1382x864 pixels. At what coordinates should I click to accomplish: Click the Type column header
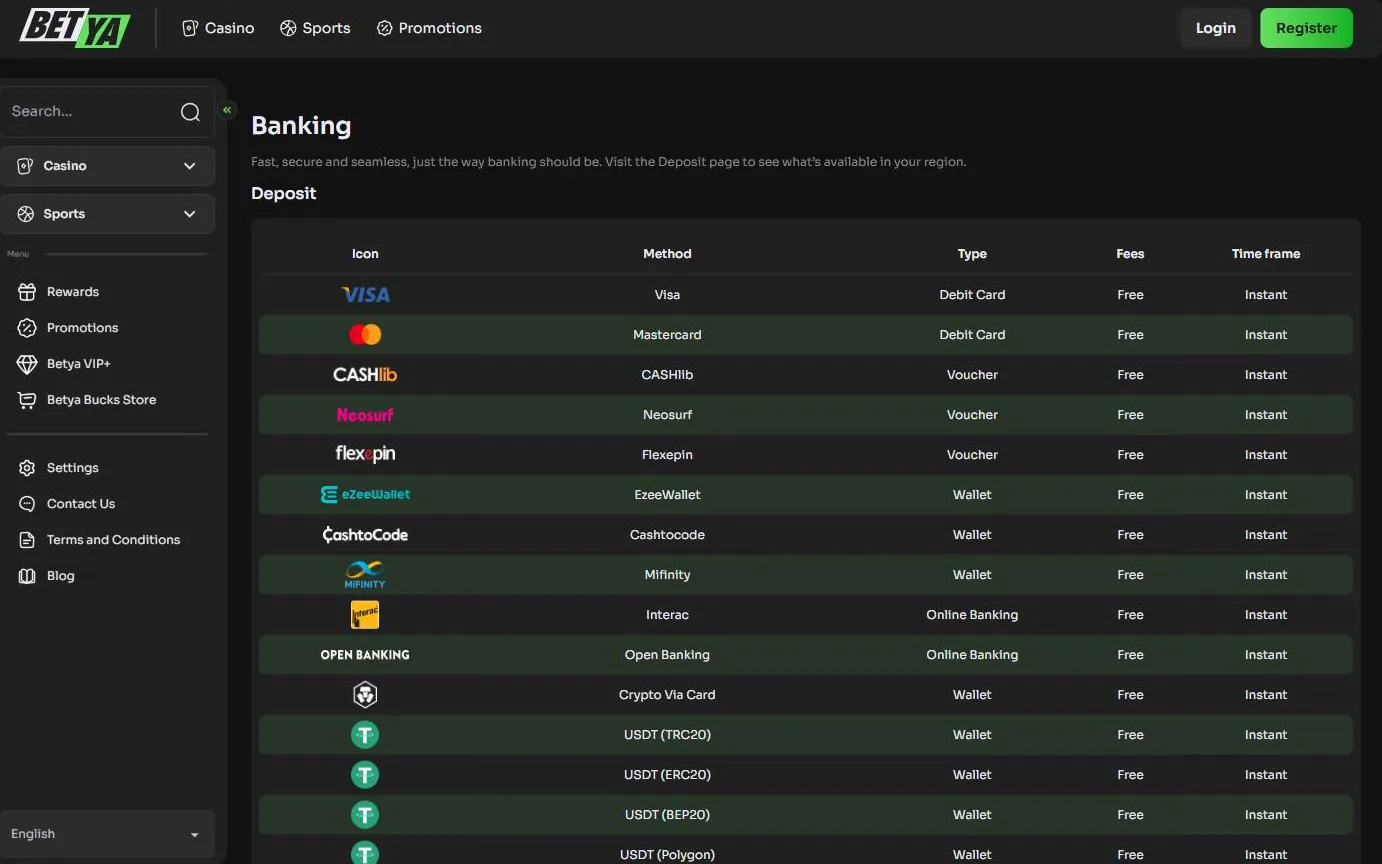click(972, 254)
